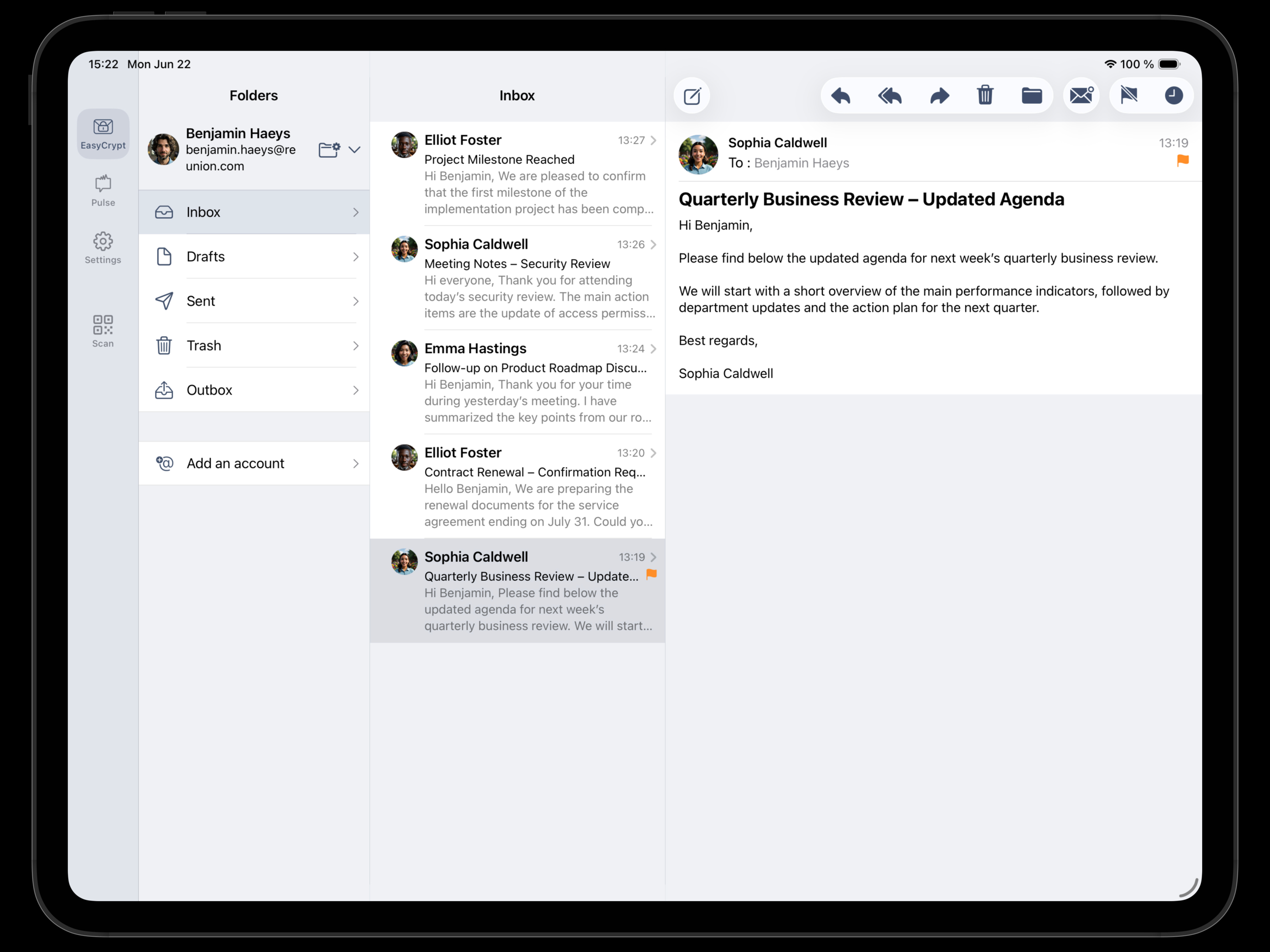Click the add account at-sign icon

point(165,463)
